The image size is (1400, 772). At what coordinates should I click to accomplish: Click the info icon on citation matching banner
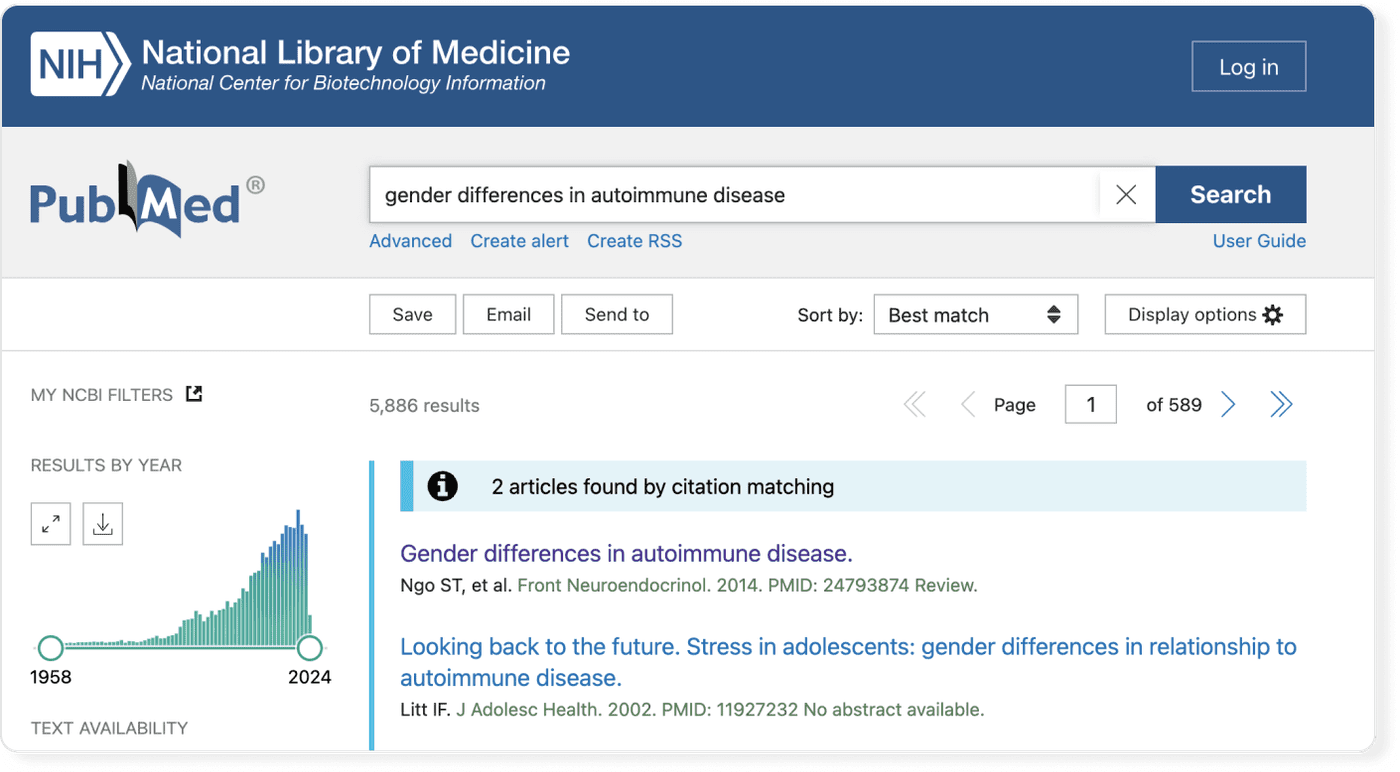[x=442, y=486]
